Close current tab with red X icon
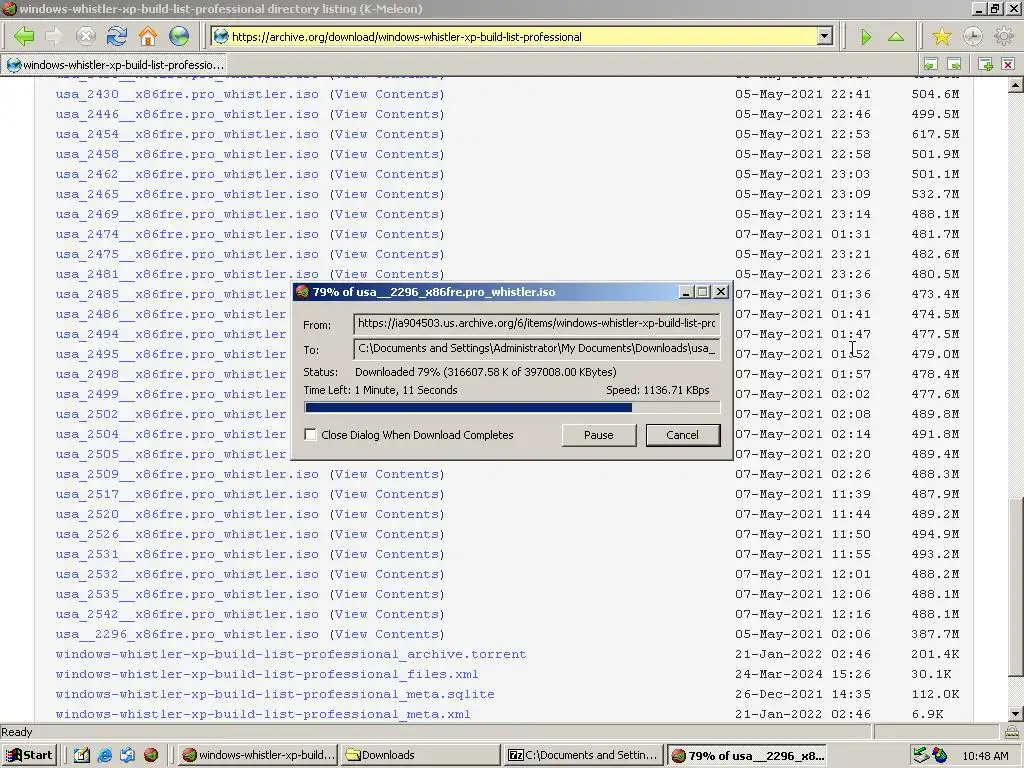The width and height of the screenshot is (1024, 768). [x=1008, y=64]
